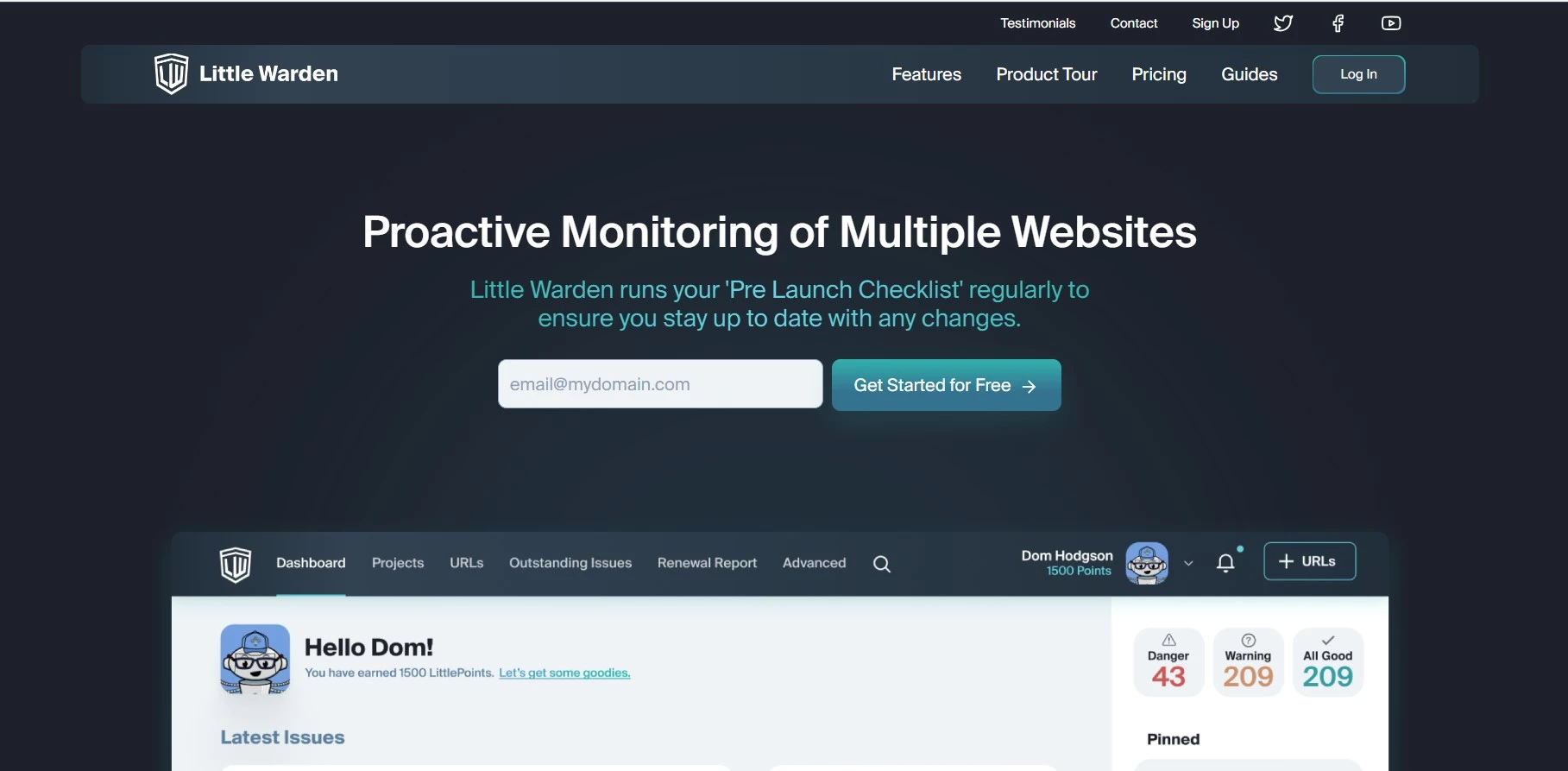Select the Dashboard tab
The image size is (1568, 771).
(x=311, y=563)
